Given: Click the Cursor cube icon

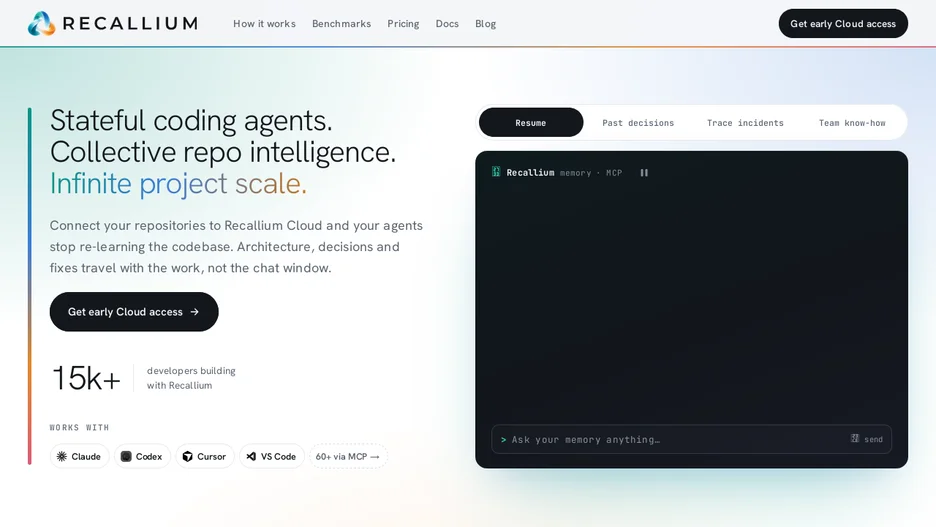Looking at the screenshot, I should [187, 456].
